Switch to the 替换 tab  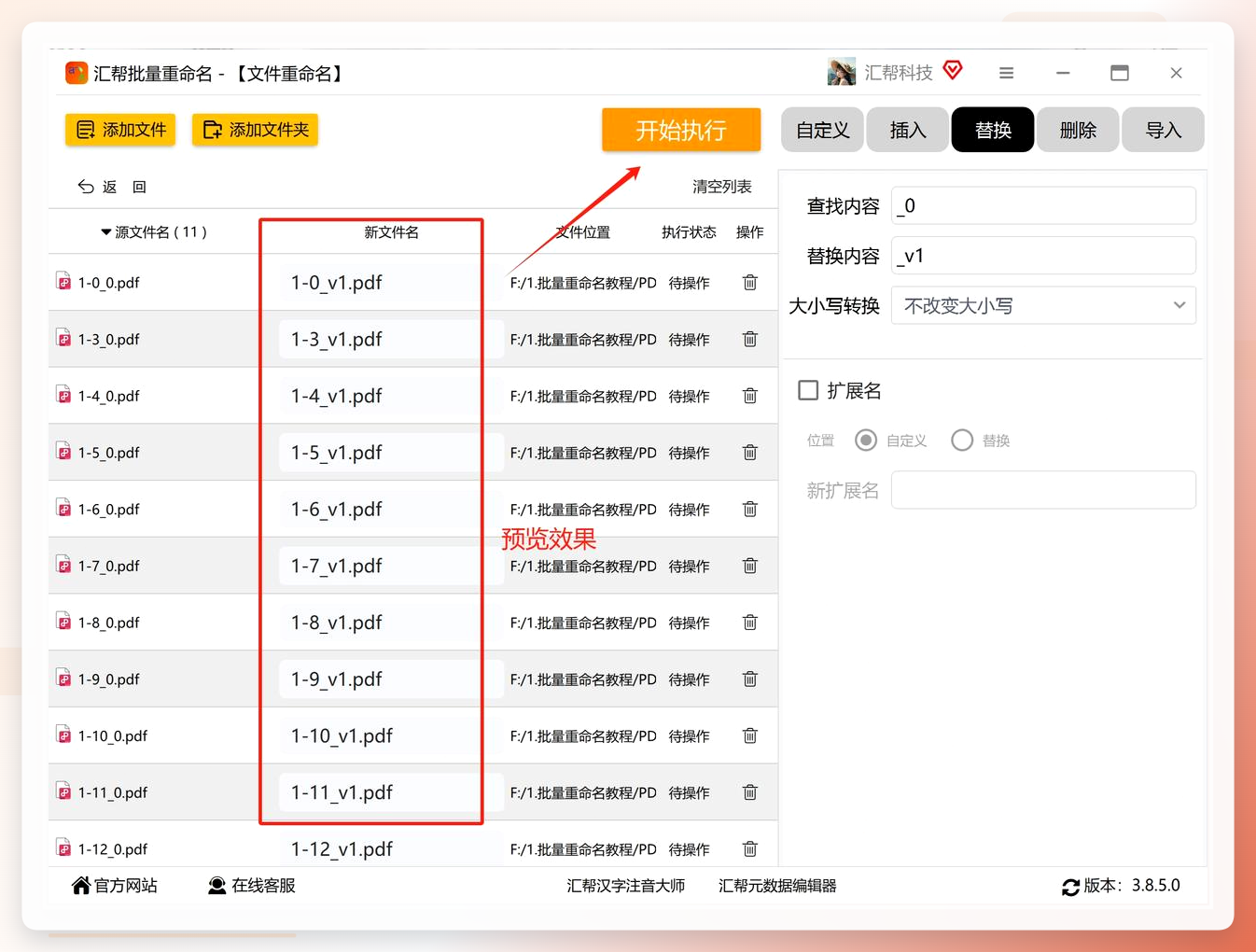[x=993, y=130]
